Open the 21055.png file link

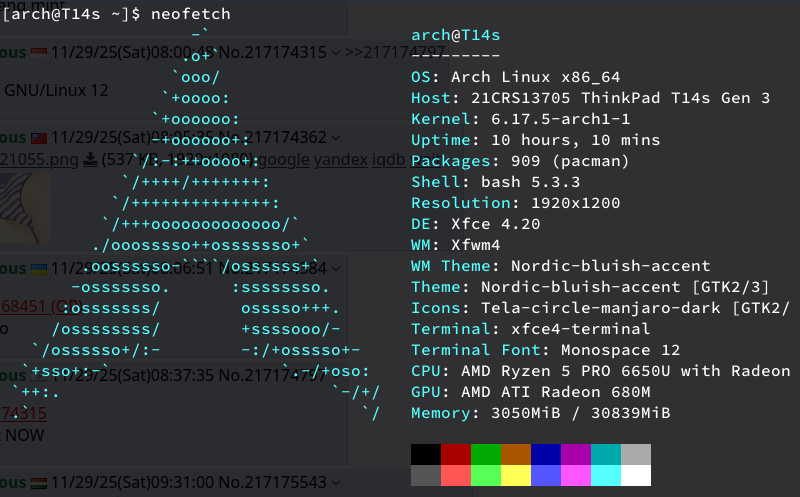tap(39, 160)
